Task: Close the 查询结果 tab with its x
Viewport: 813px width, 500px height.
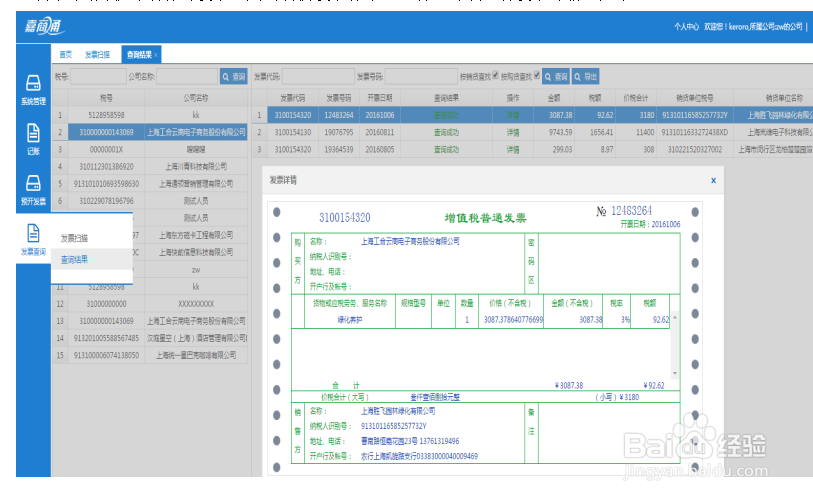Action: point(156,55)
